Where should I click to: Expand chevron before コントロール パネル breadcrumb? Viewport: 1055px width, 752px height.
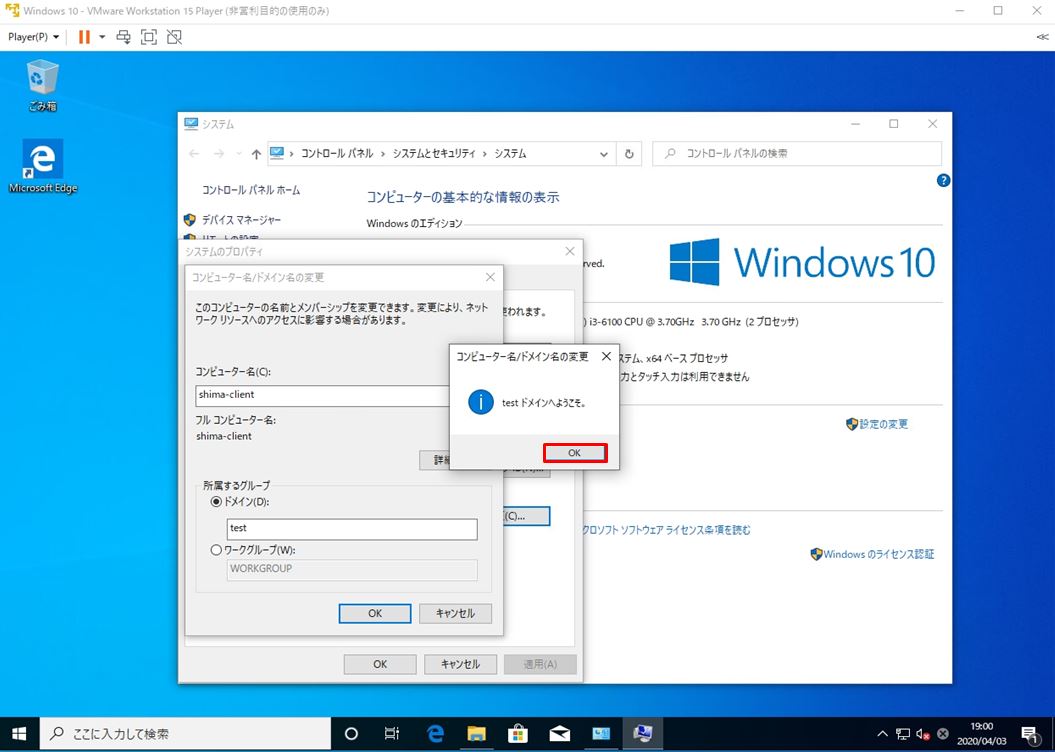click(x=291, y=154)
